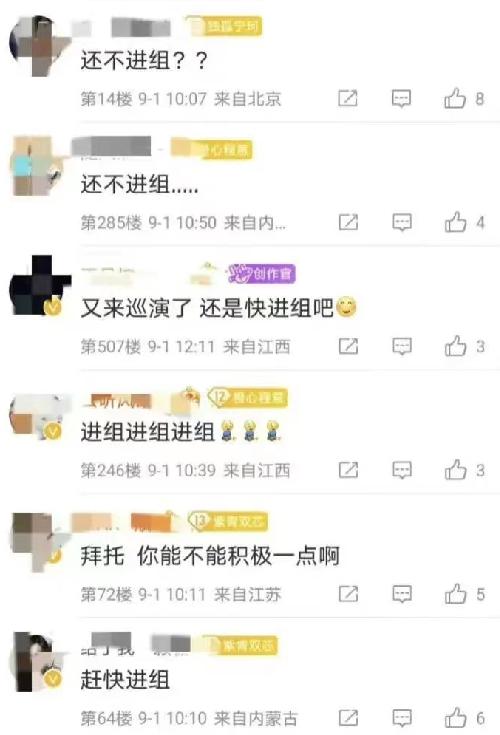Like the 第72楼 comment from 江苏
500x735 pixels.
click(455, 594)
